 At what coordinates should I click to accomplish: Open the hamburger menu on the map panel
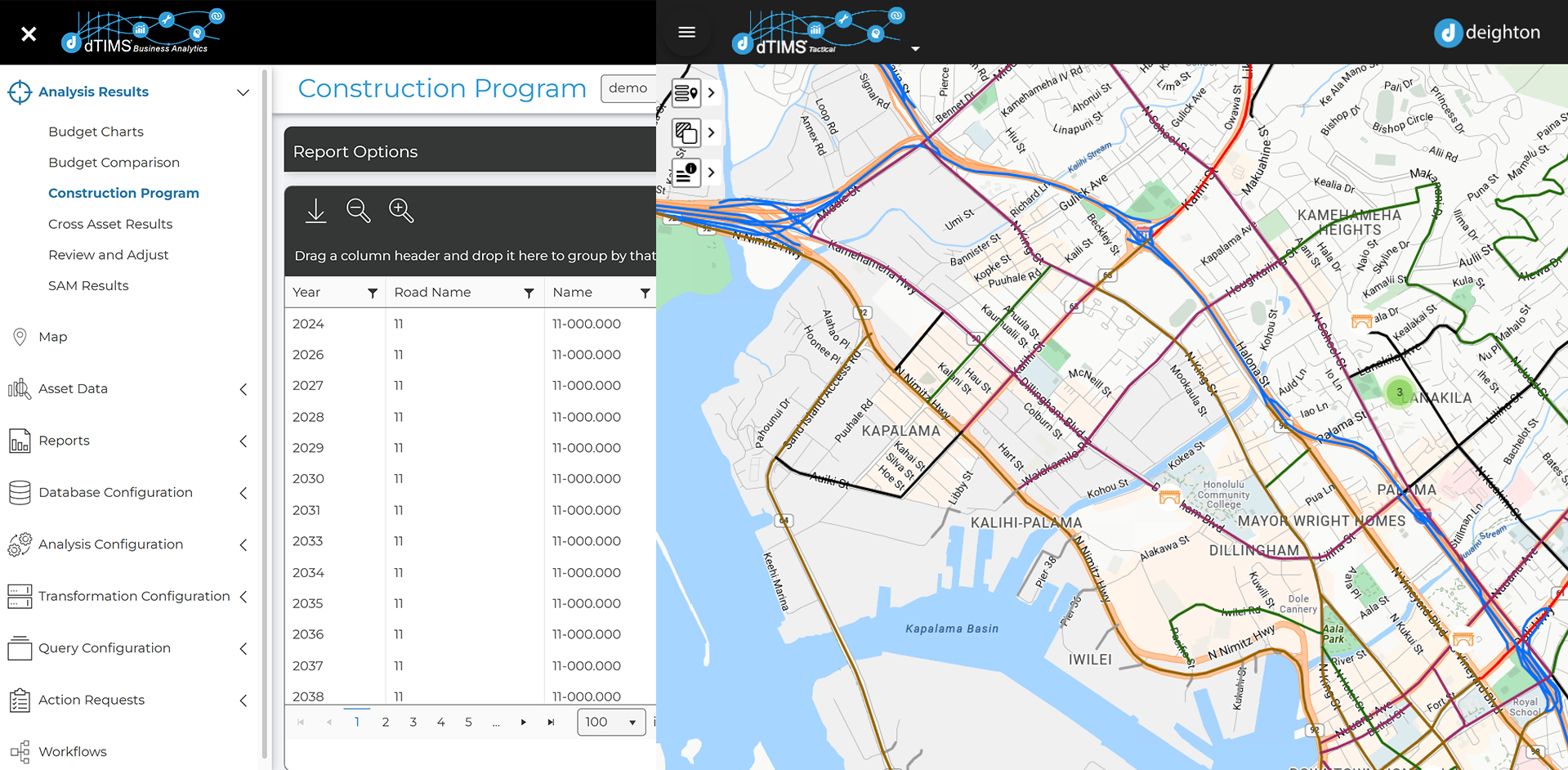[x=686, y=32]
